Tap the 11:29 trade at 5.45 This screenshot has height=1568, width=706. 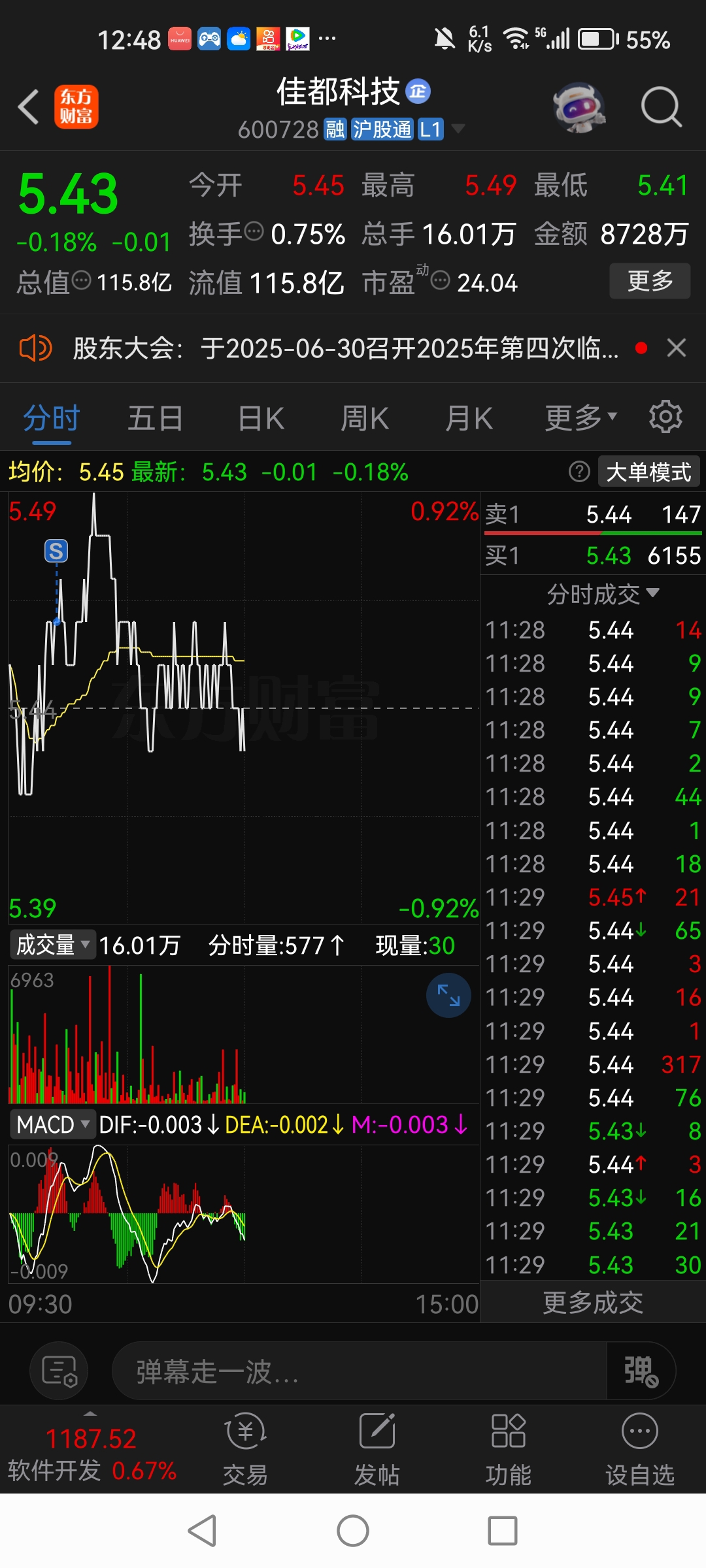[x=593, y=897]
